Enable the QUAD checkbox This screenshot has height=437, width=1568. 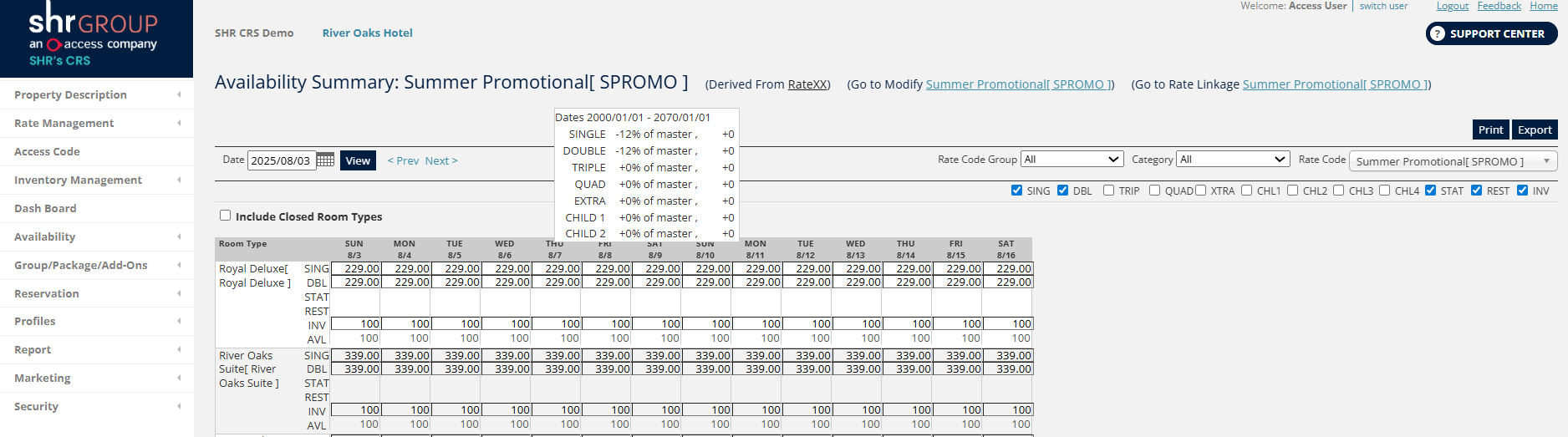coord(1154,191)
